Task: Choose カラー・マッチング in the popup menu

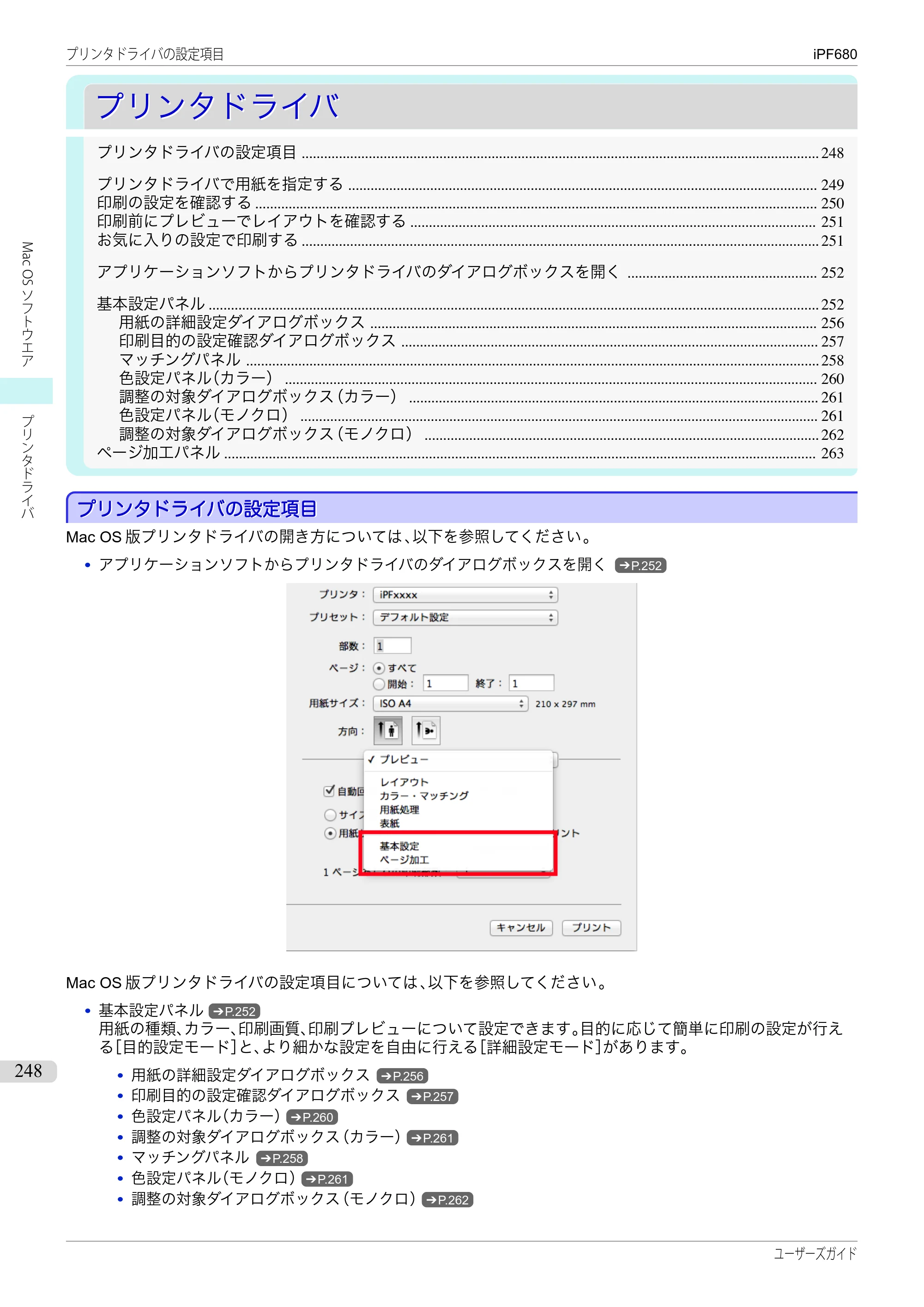Action: point(459,796)
